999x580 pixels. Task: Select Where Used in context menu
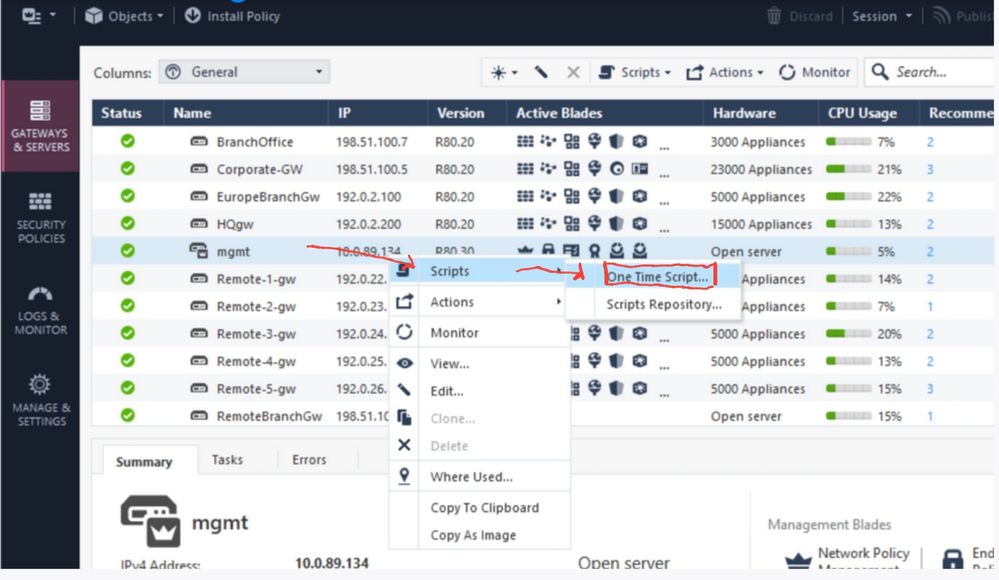pos(471,477)
